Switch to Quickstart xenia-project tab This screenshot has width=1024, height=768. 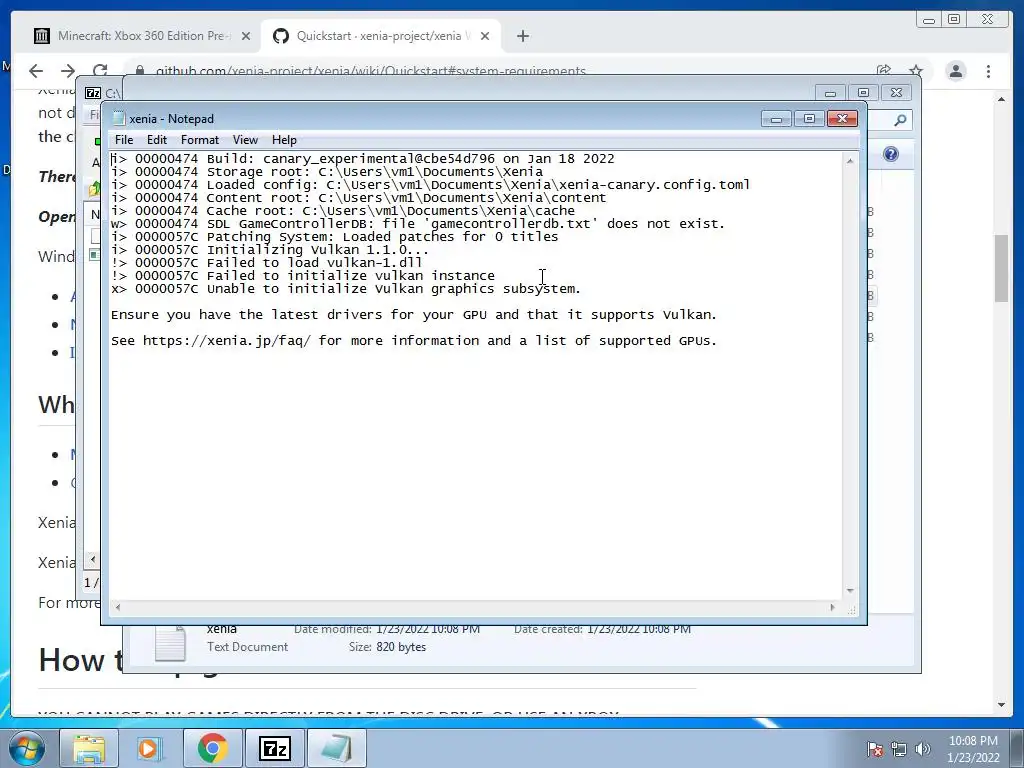click(379, 36)
